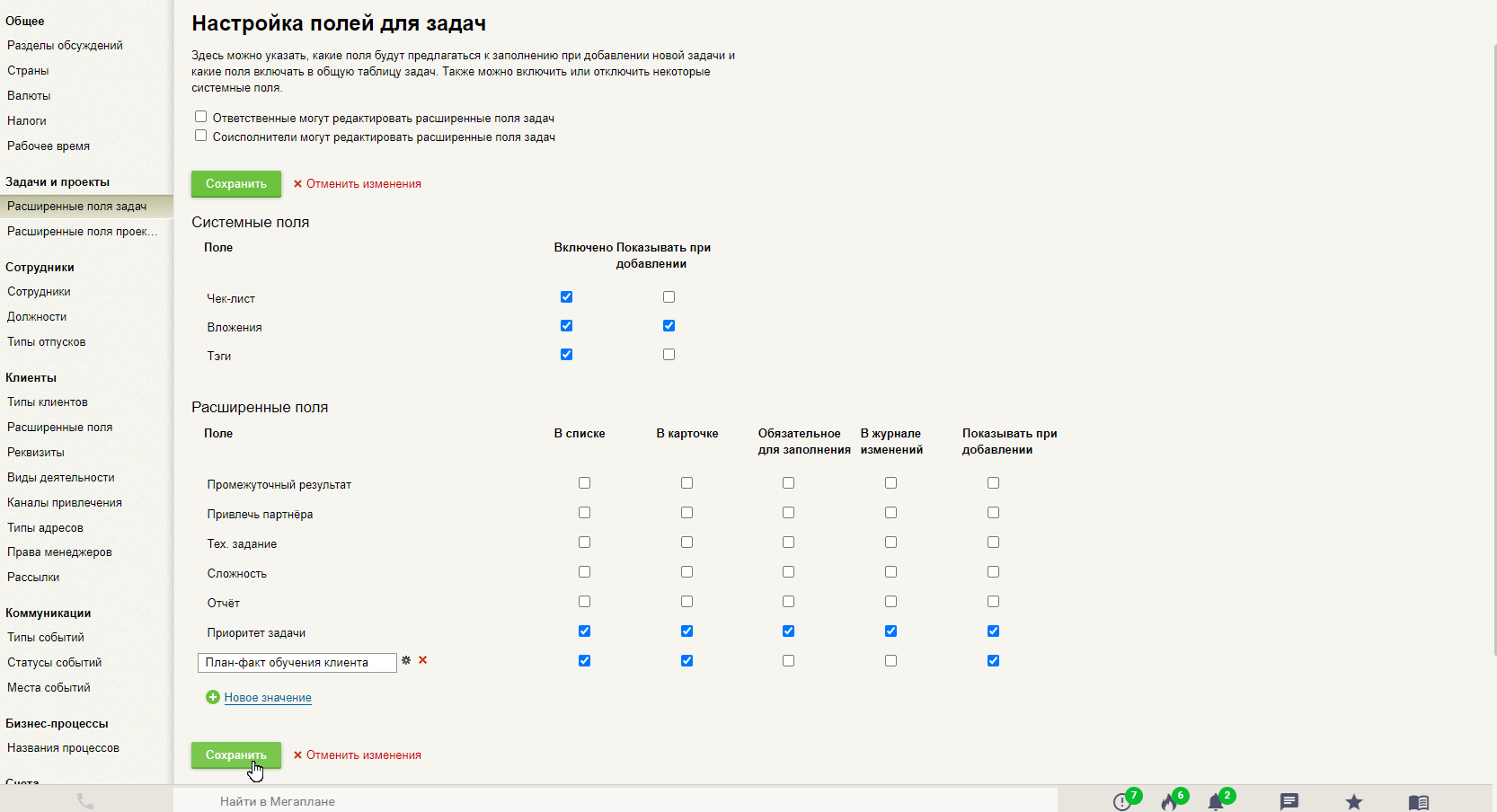Viewport: 1497px width, 812px height.
Task: Click Новое значение link
Action: click(x=268, y=697)
